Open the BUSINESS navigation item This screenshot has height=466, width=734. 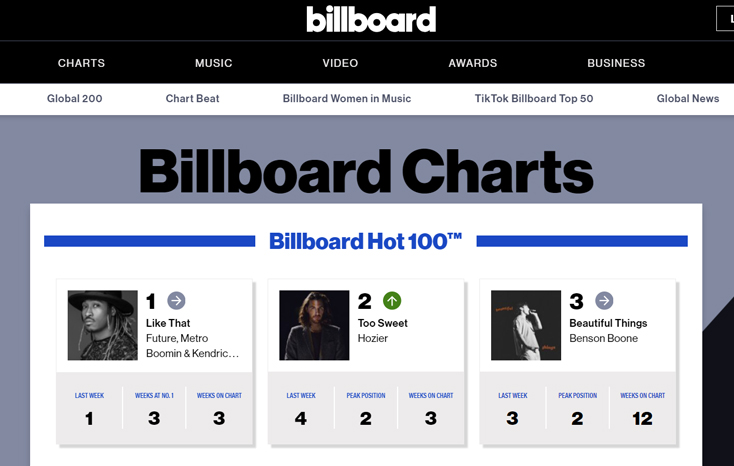(x=616, y=63)
